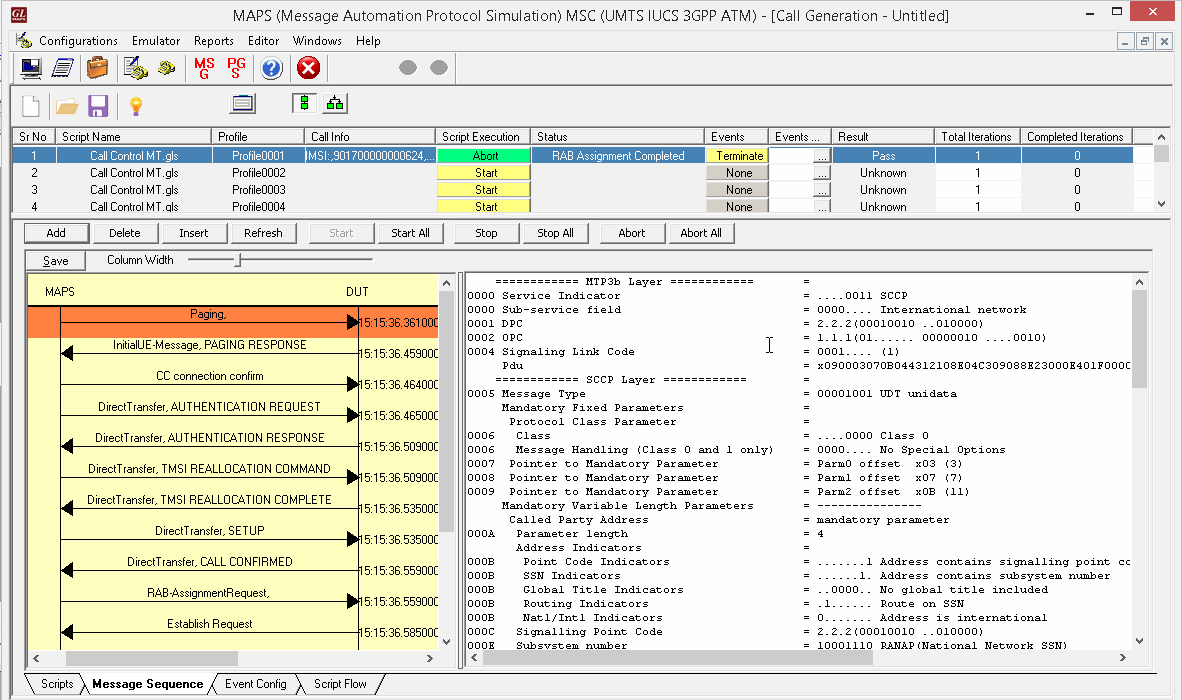1182x700 pixels.
Task: Open the Editor menu
Action: click(x=263, y=41)
